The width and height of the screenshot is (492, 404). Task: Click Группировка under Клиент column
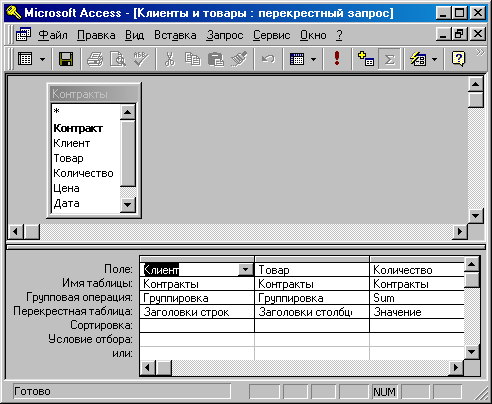(197, 298)
